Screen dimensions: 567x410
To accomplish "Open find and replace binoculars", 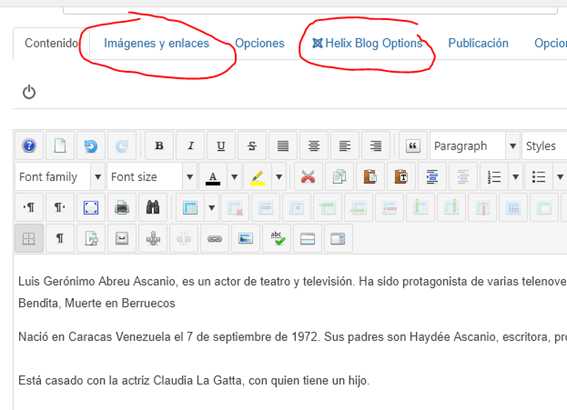I will (153, 208).
